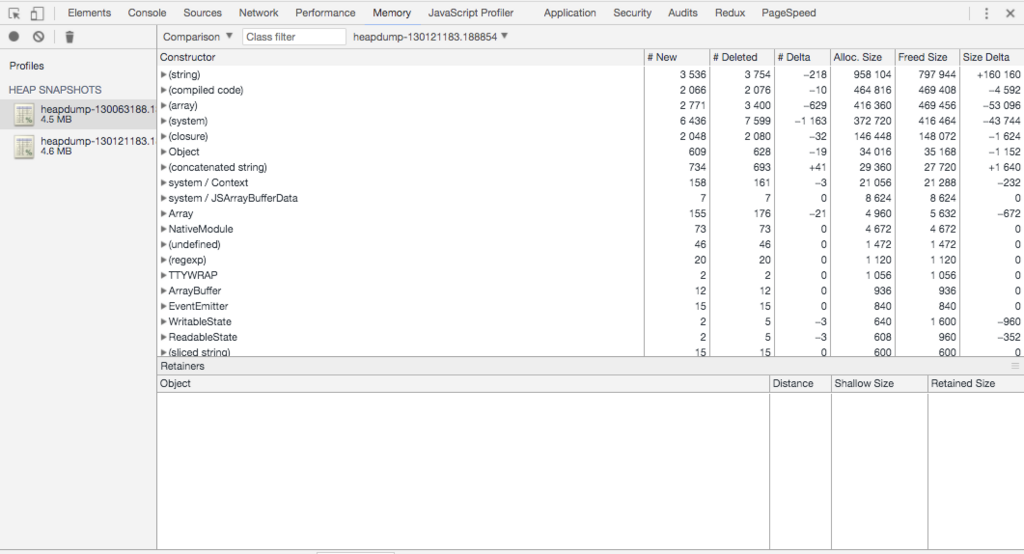Viewport: 1024px width, 554px height.
Task: Select the Memory tab
Action: tap(392, 12)
